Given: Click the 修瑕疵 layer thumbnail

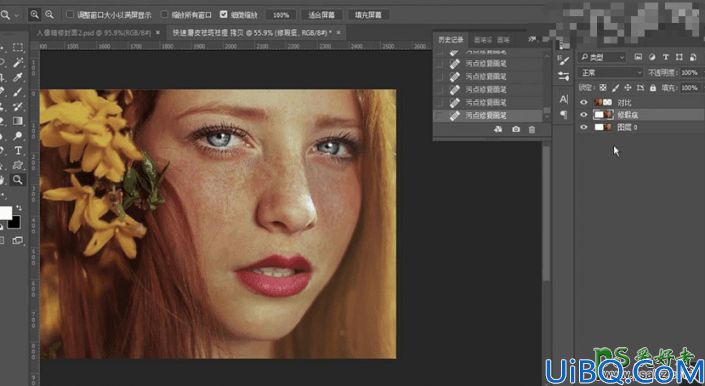Looking at the screenshot, I should click(x=603, y=115).
